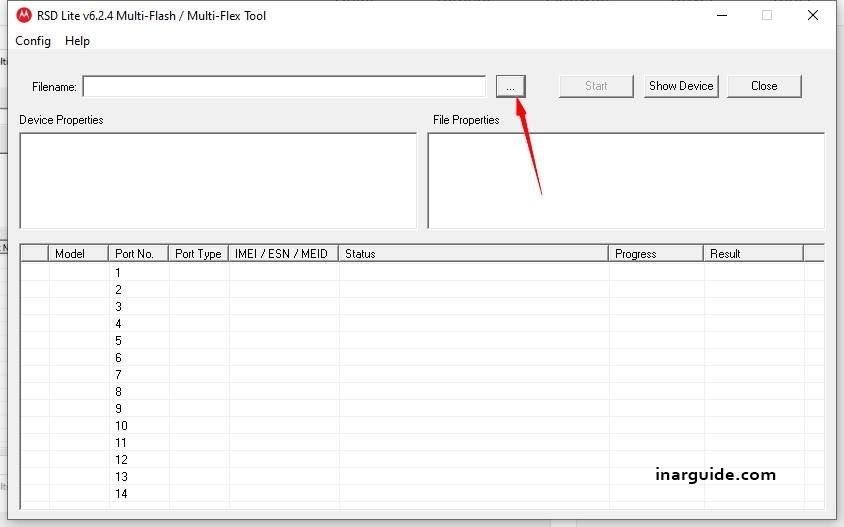
Task: Select port number 5 row
Action: pos(422,341)
